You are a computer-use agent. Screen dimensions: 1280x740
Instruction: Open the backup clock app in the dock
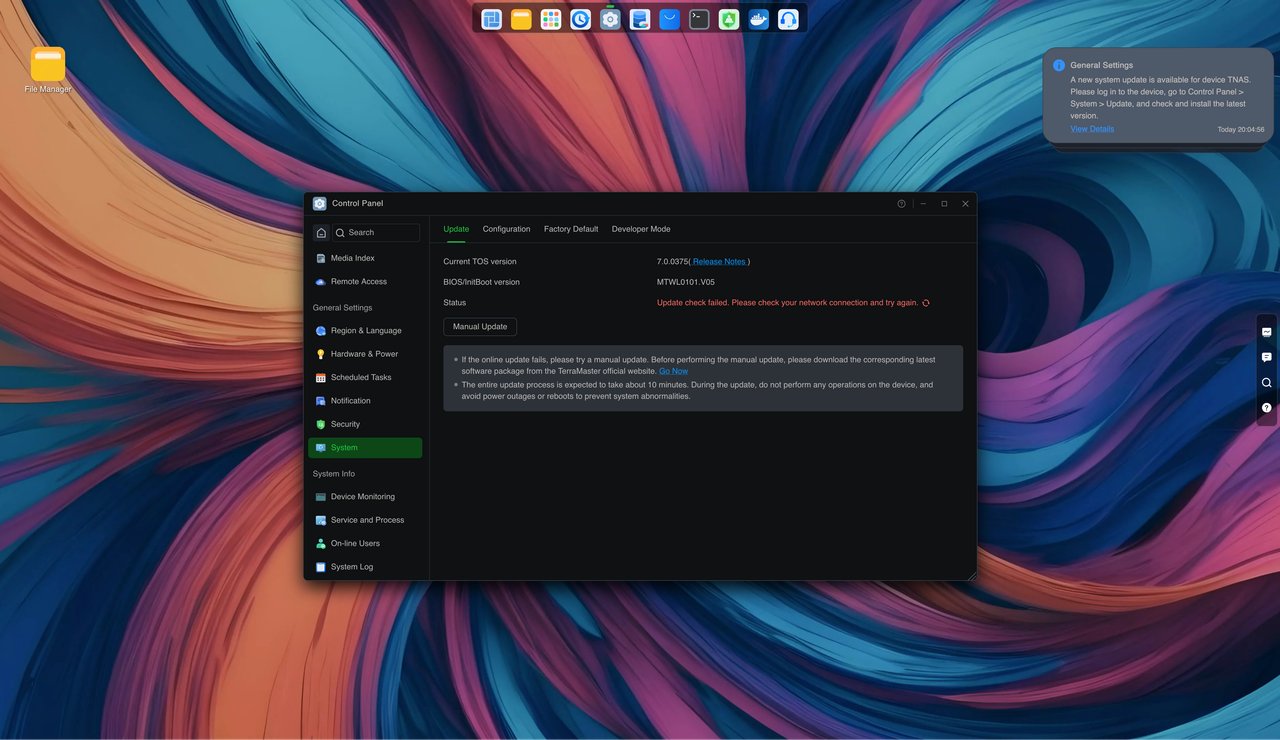click(580, 19)
